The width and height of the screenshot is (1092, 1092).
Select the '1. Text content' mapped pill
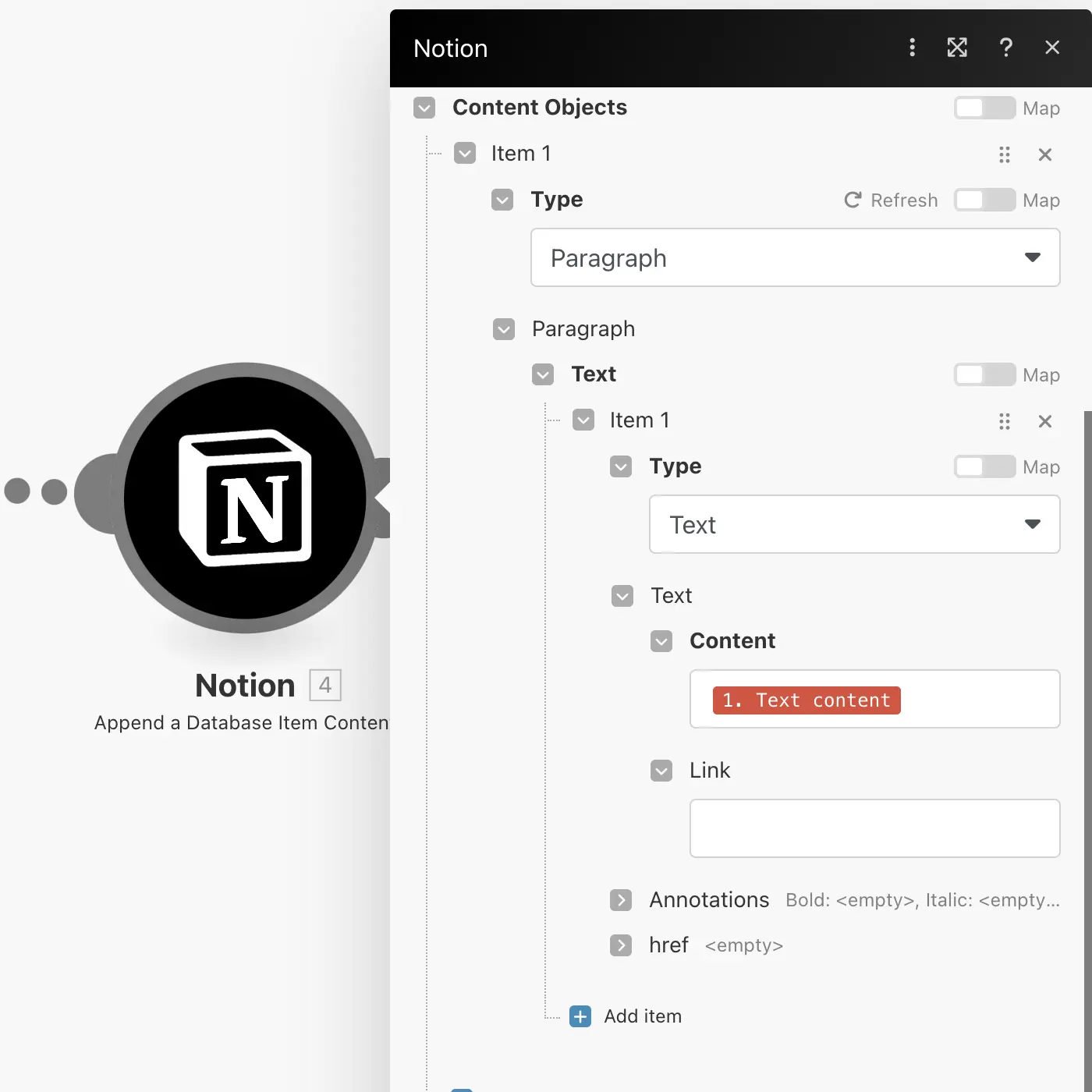(807, 700)
